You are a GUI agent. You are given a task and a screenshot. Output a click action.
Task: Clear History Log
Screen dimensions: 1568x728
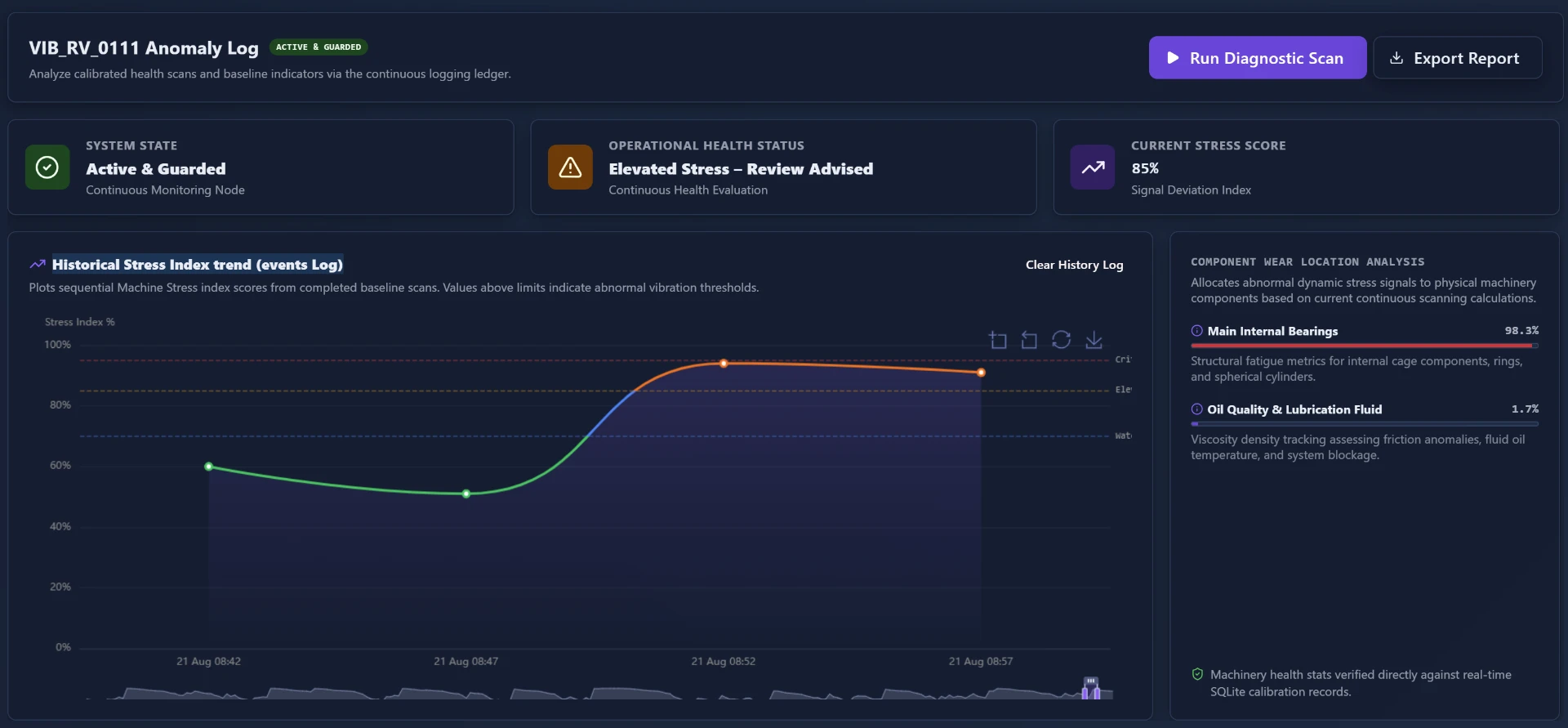(1075, 265)
